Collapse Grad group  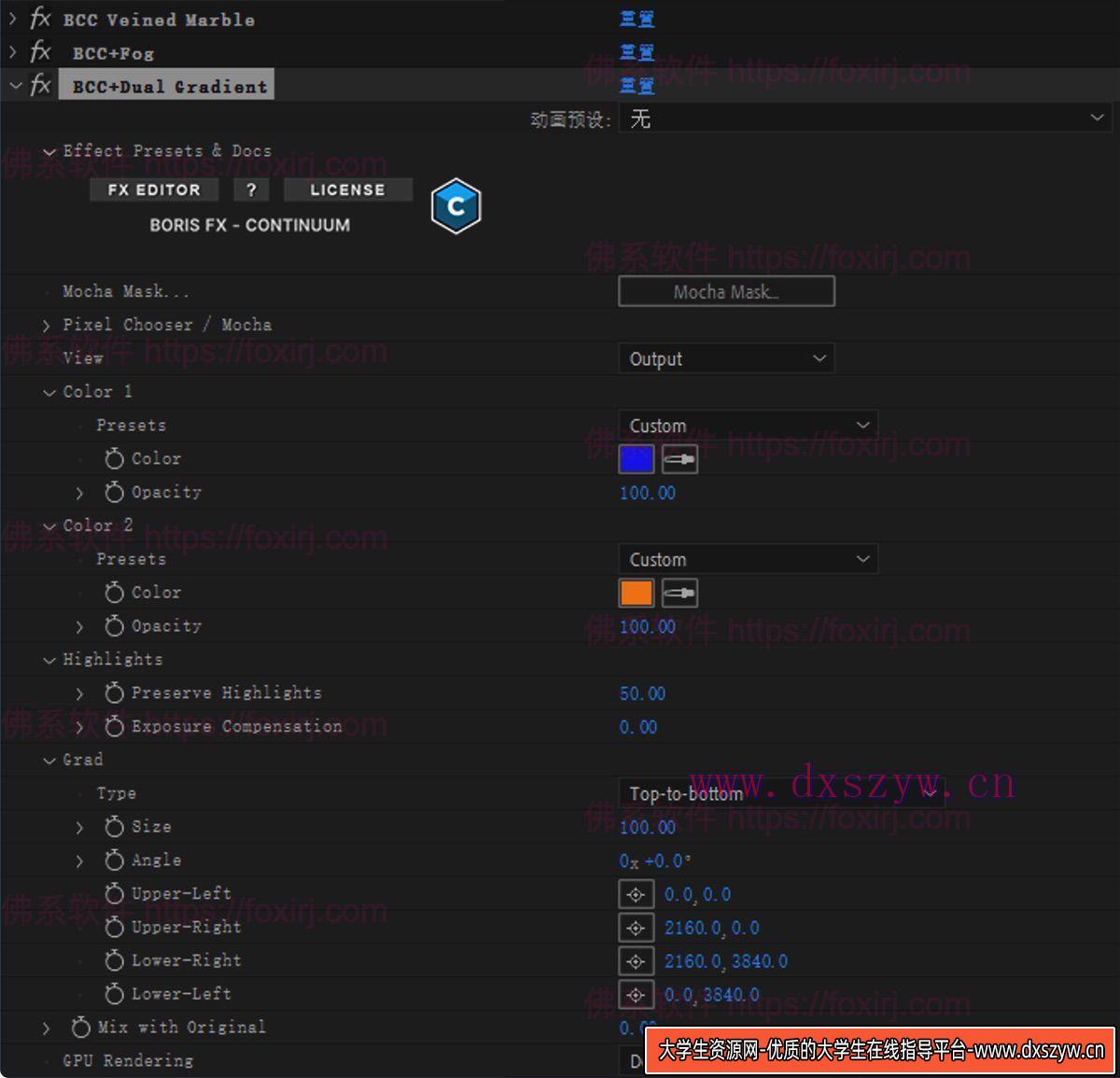click(49, 761)
